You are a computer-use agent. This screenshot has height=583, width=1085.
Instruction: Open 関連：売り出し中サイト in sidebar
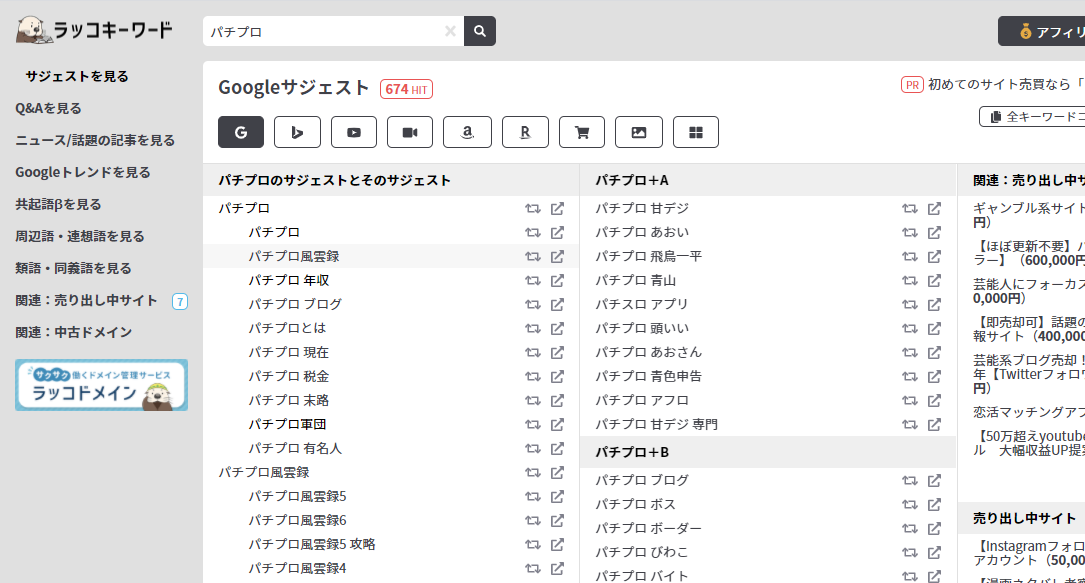pos(86,300)
